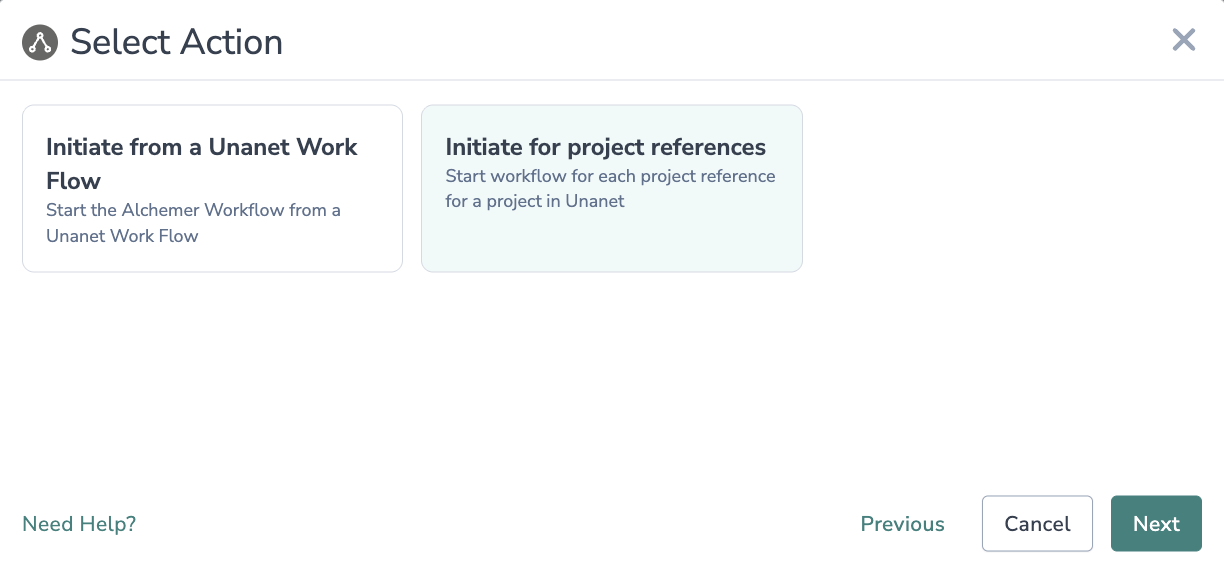Click the word Flow in first card title
Screen dimensions: 1224x568
[73, 181]
